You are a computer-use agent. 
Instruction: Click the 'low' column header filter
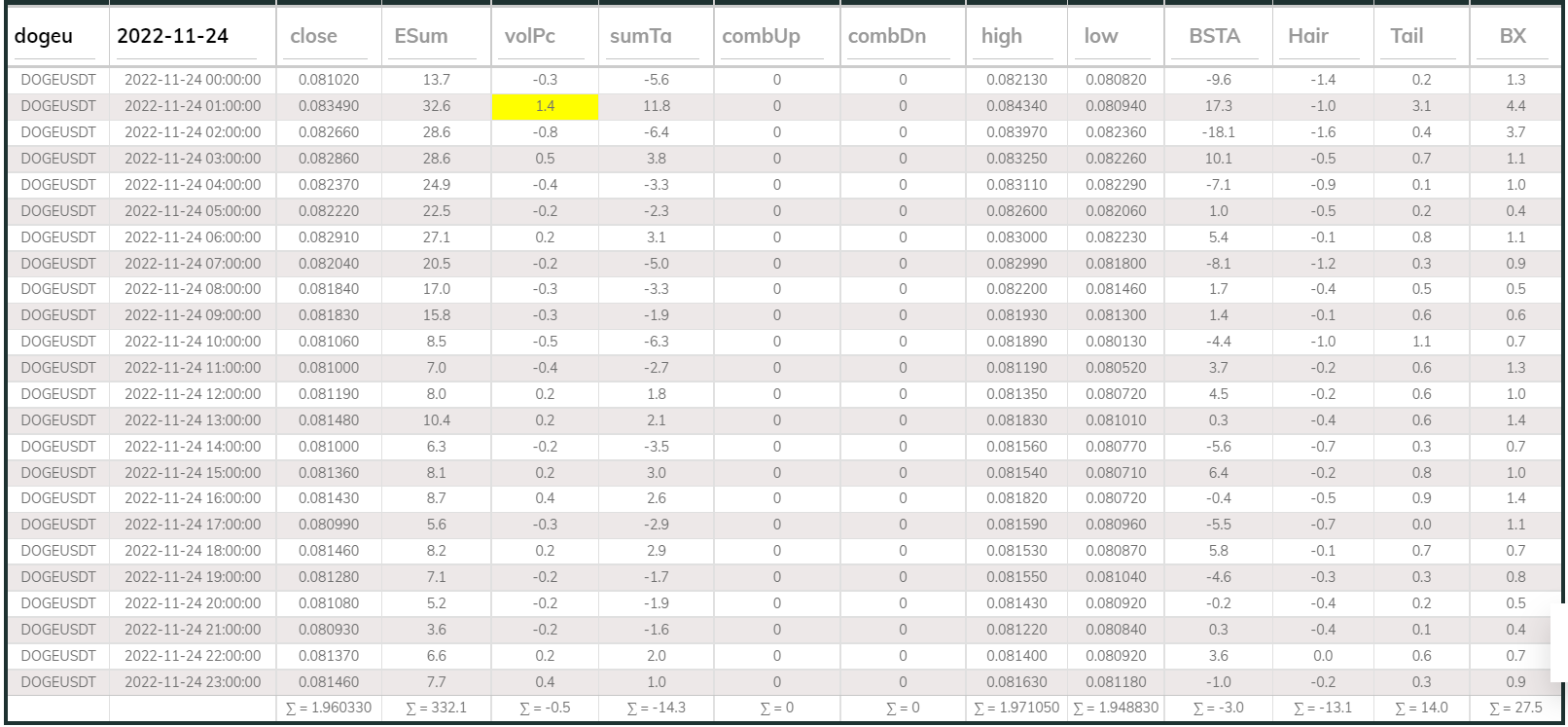(1115, 36)
